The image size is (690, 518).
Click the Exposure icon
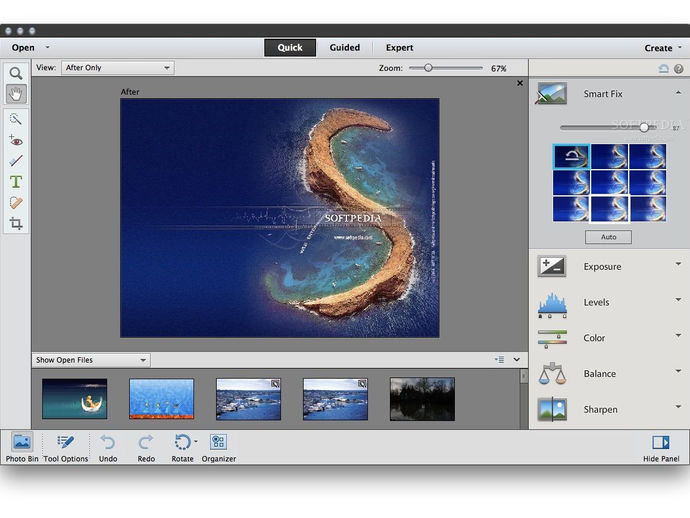[552, 266]
